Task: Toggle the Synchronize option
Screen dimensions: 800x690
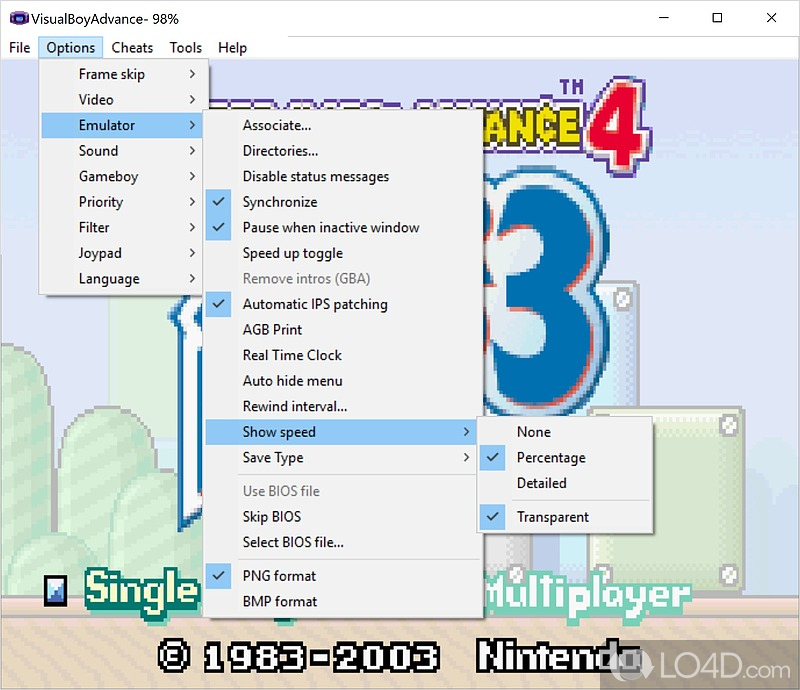Action: pyautogui.click(x=279, y=202)
